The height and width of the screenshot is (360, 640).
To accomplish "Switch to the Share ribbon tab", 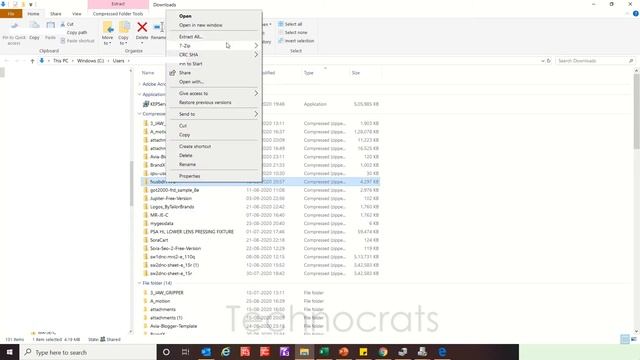I will click(56, 14).
